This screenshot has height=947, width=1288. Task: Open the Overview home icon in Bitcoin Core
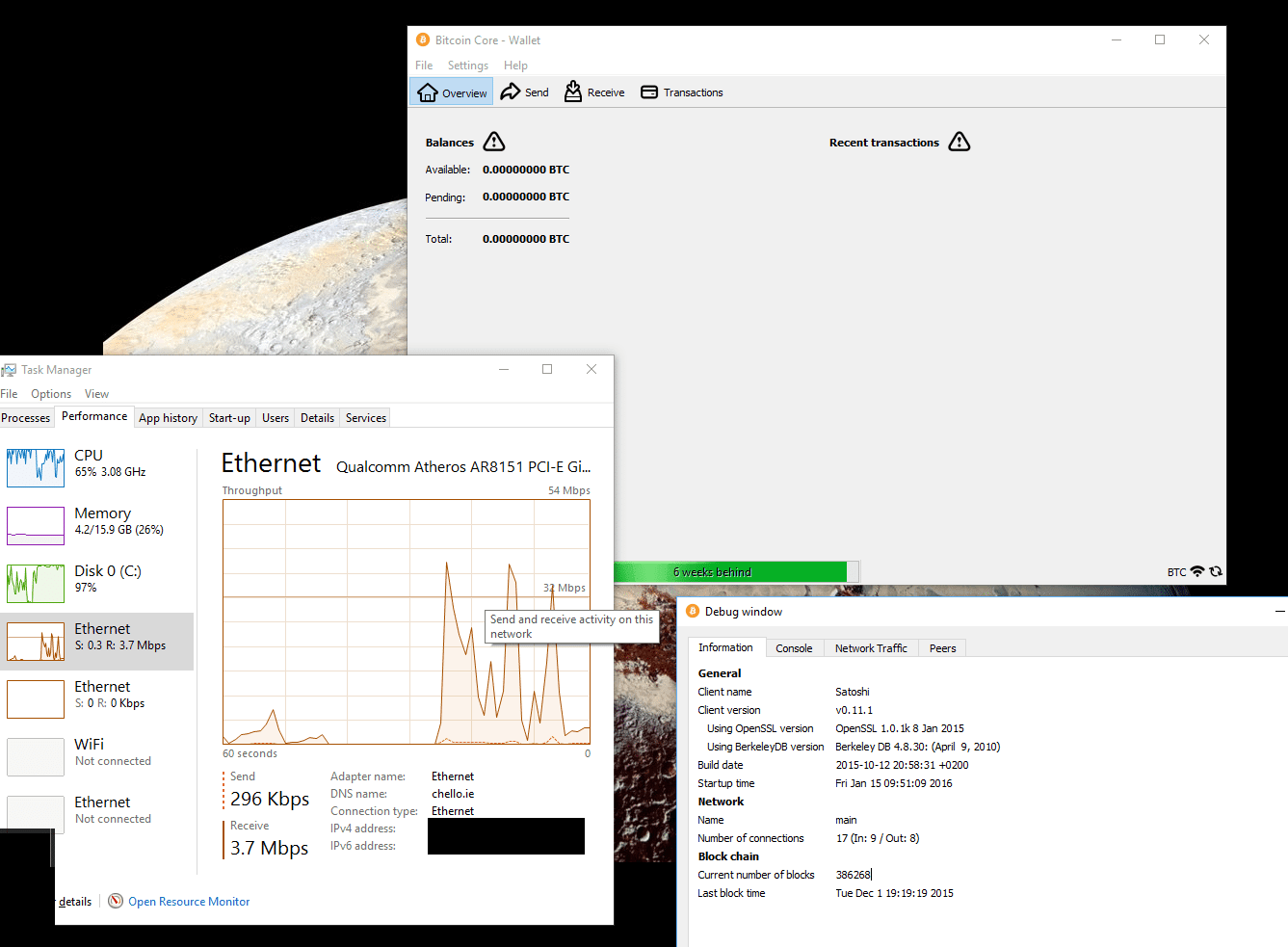[428, 92]
